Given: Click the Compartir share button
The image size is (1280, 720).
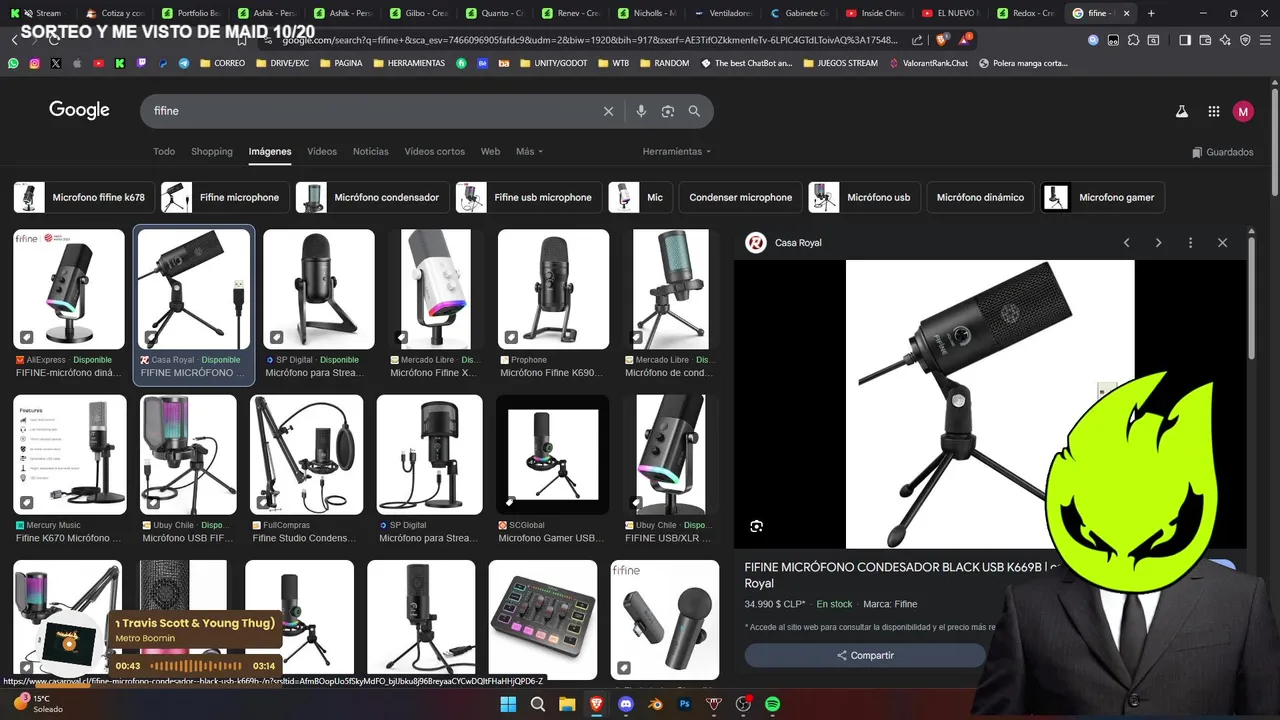Looking at the screenshot, I should pos(865,655).
